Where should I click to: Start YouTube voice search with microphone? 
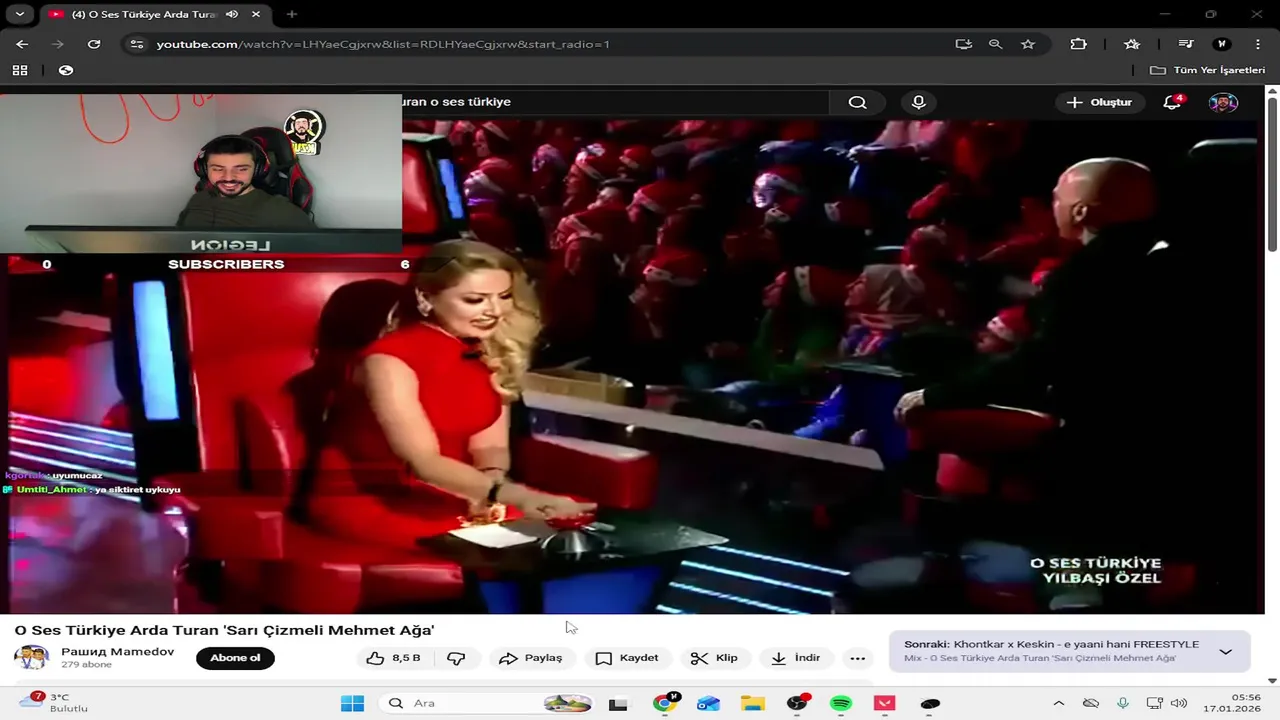point(919,102)
